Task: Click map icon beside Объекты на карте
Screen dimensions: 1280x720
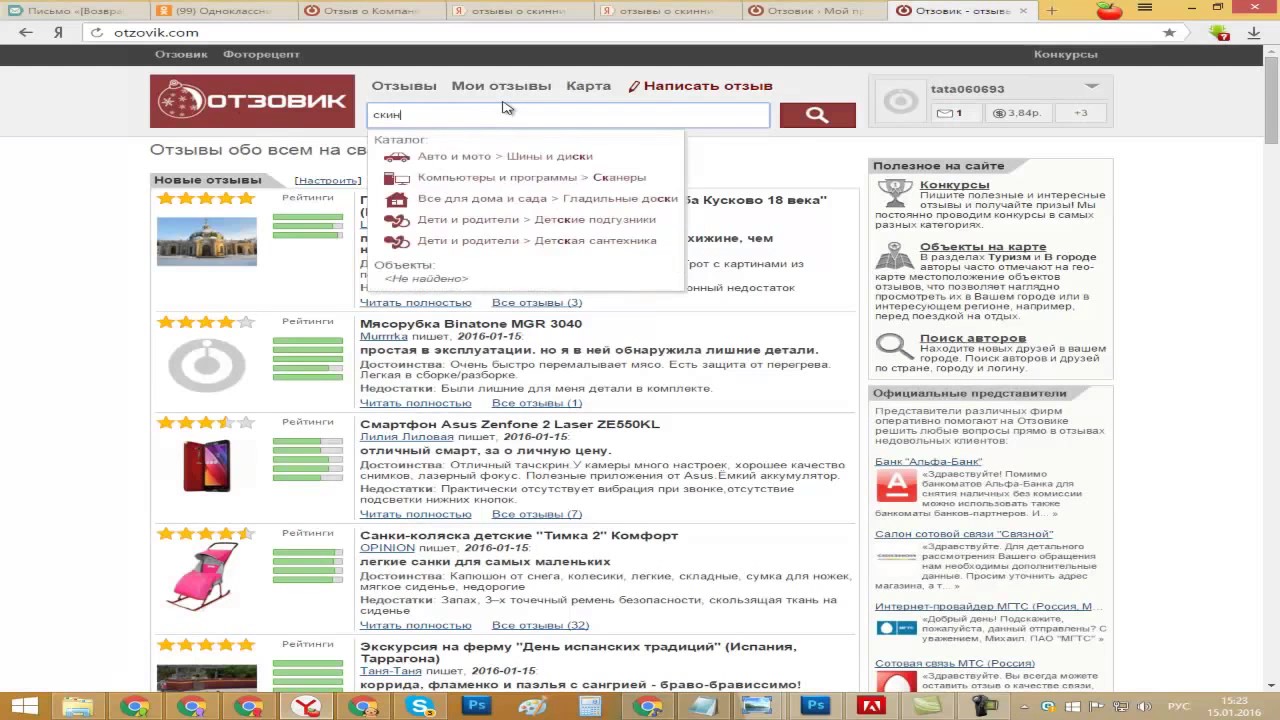Action: tap(894, 257)
